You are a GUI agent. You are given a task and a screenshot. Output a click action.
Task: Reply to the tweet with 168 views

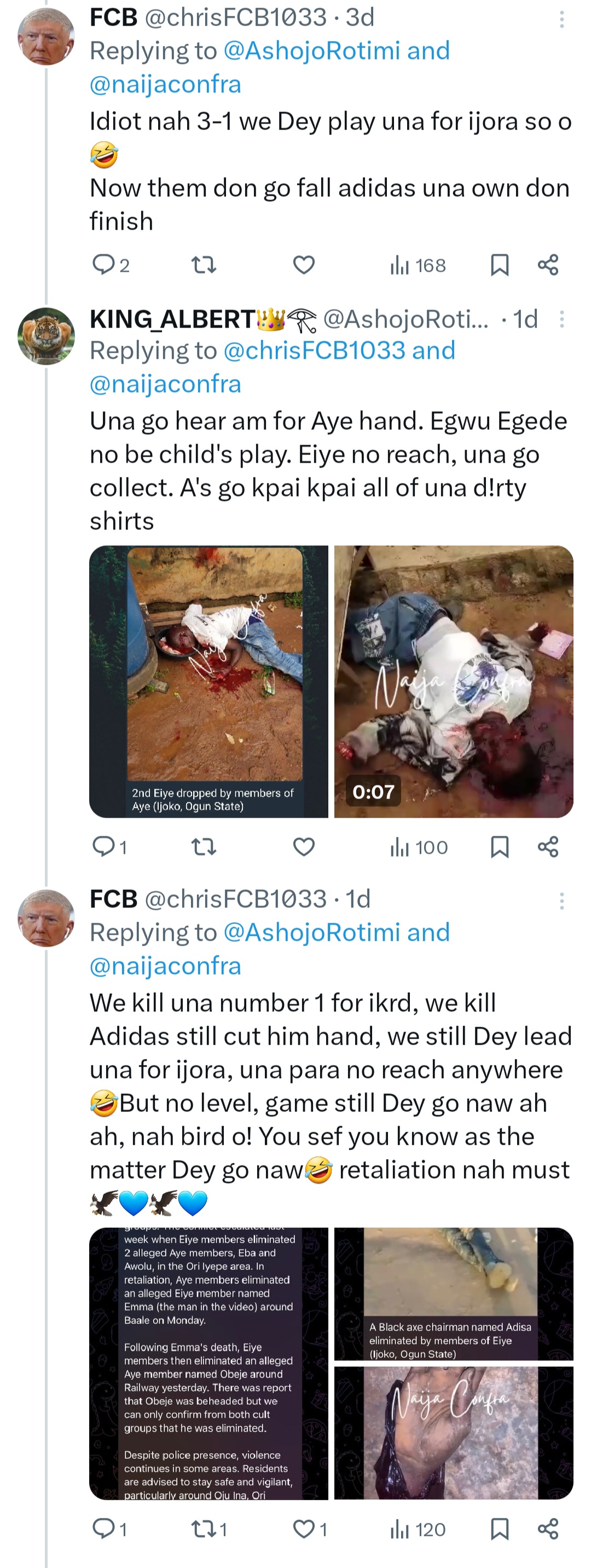click(103, 265)
